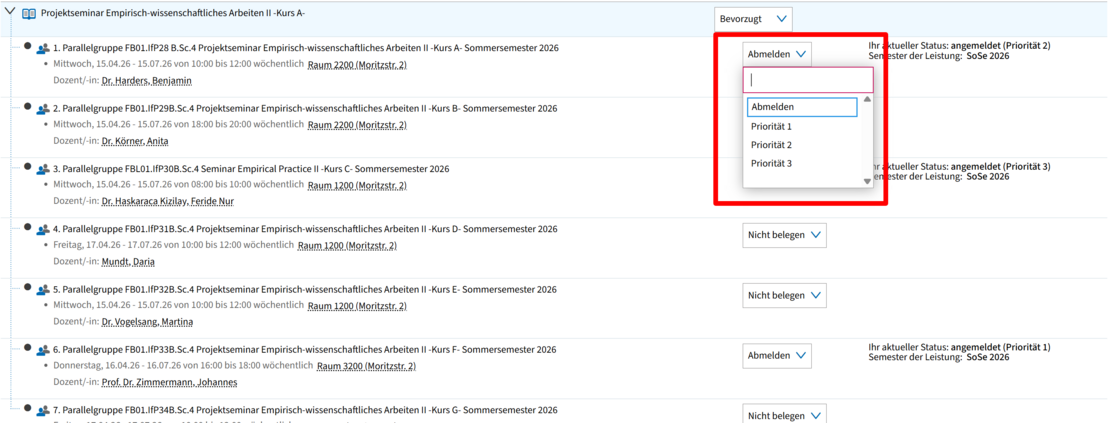
Task: Click the dropdown search input field
Action: click(x=808, y=80)
